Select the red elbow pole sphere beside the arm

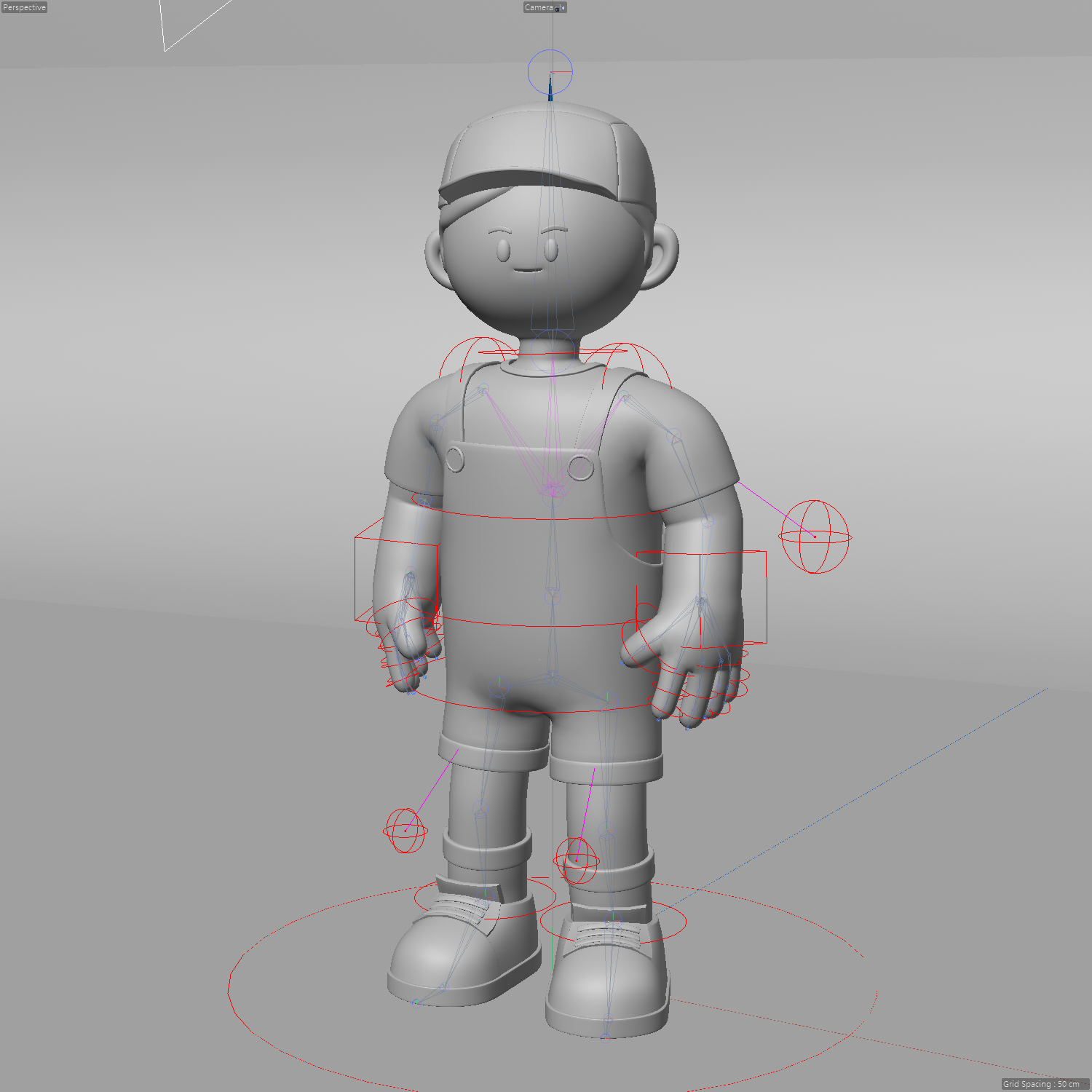click(x=815, y=537)
